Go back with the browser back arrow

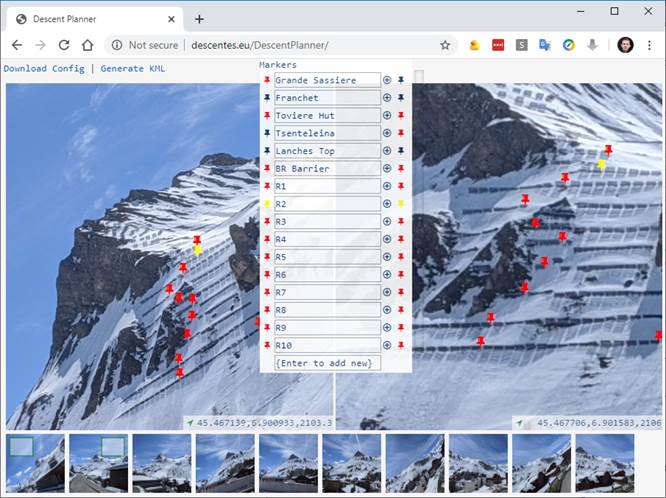click(17, 45)
